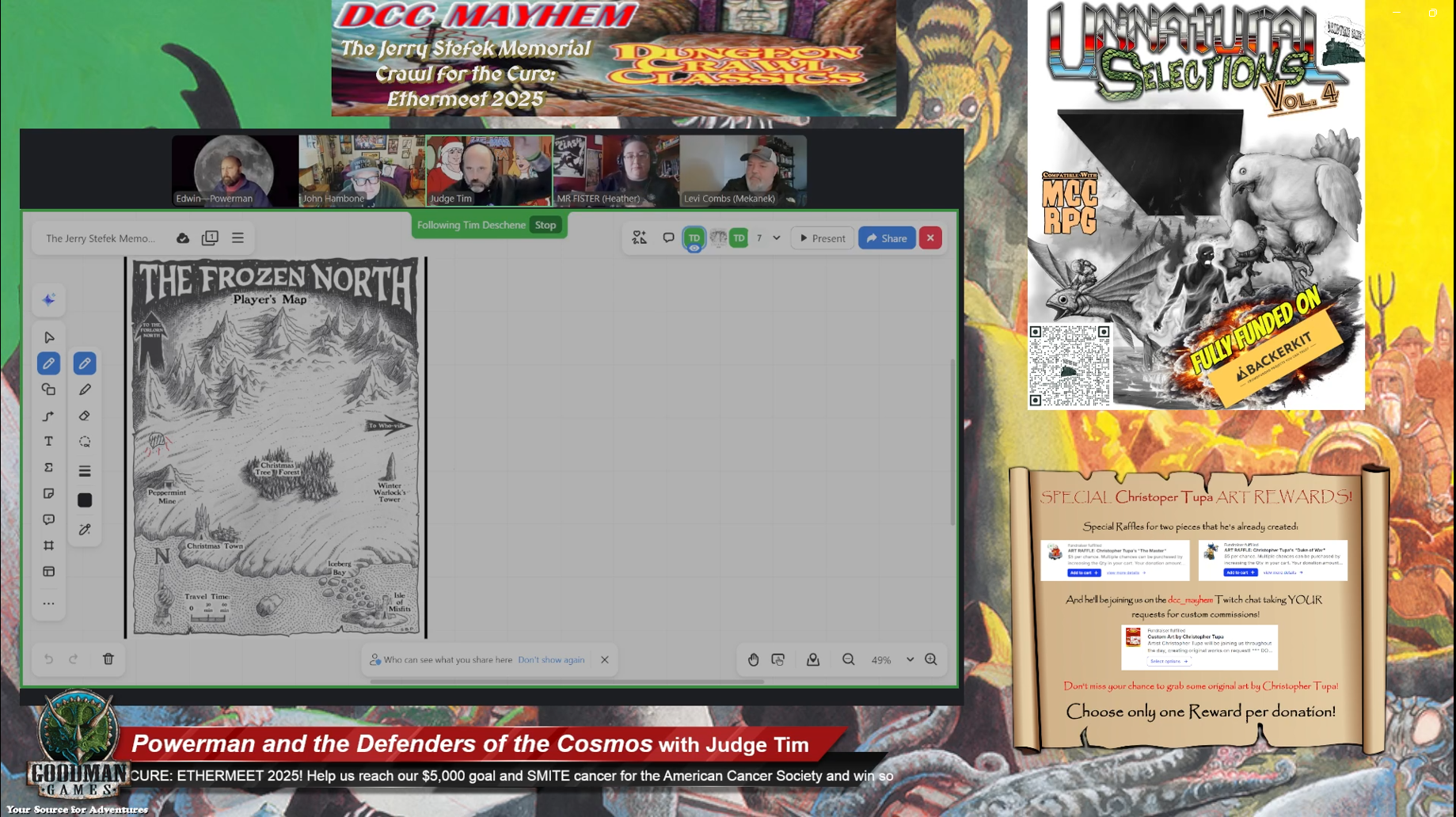Open the hamburger main menu

(x=238, y=237)
